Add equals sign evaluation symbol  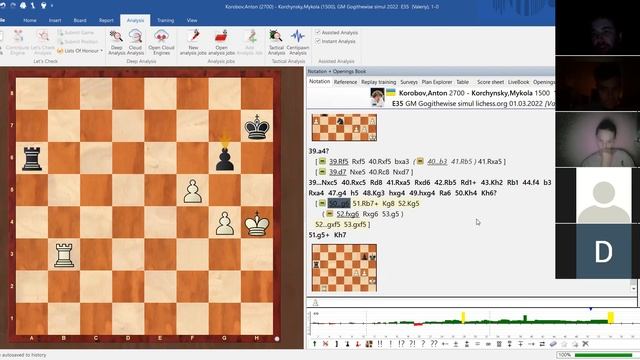tap(477, 344)
